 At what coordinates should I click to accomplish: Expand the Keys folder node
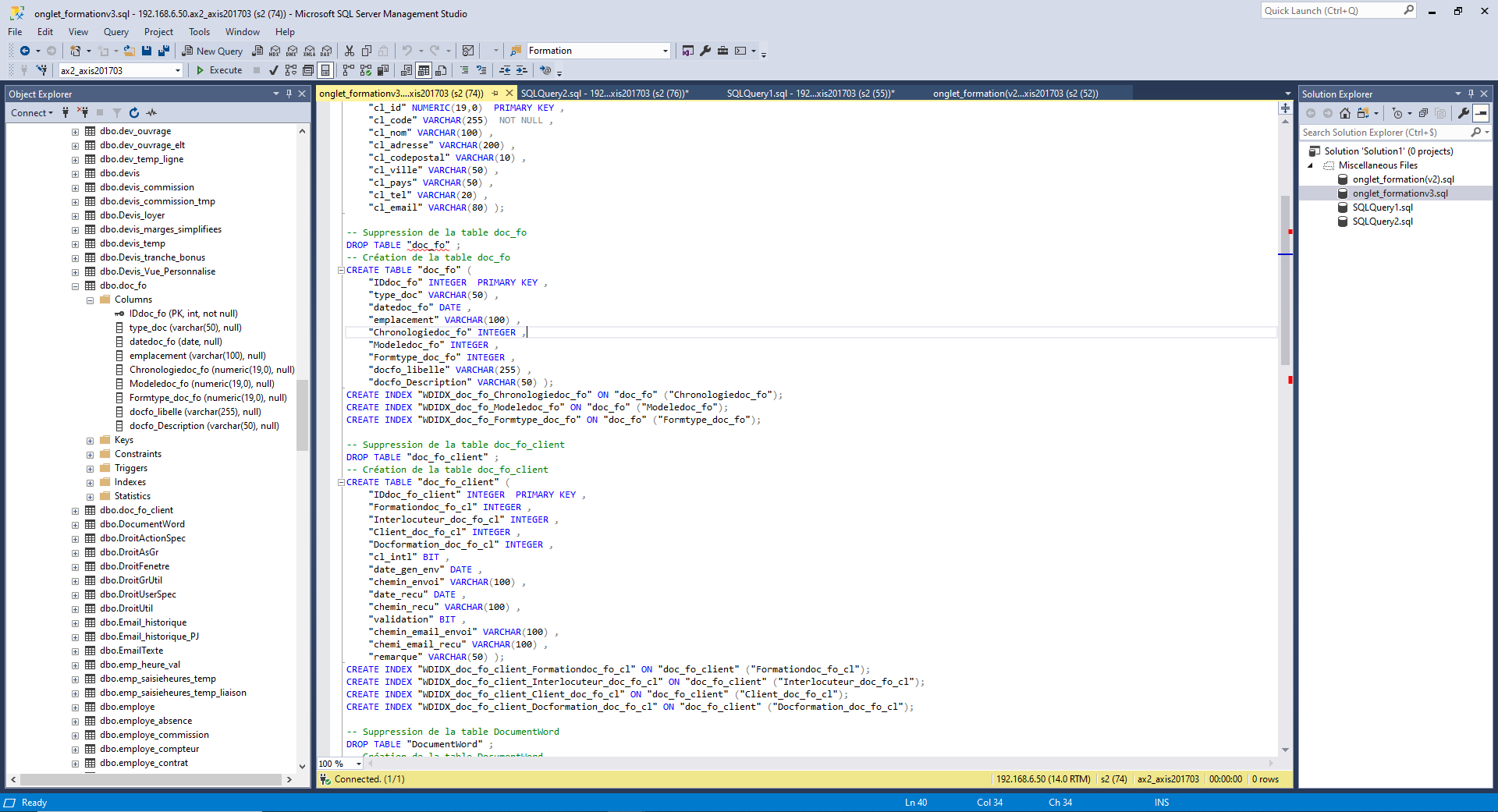[x=91, y=440]
